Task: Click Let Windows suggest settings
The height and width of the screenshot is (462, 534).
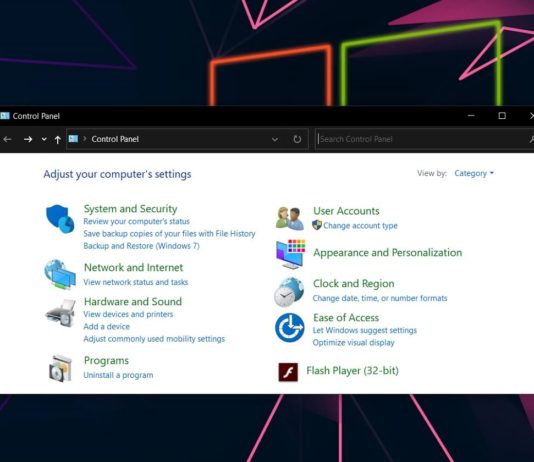Action: pyautogui.click(x=364, y=330)
